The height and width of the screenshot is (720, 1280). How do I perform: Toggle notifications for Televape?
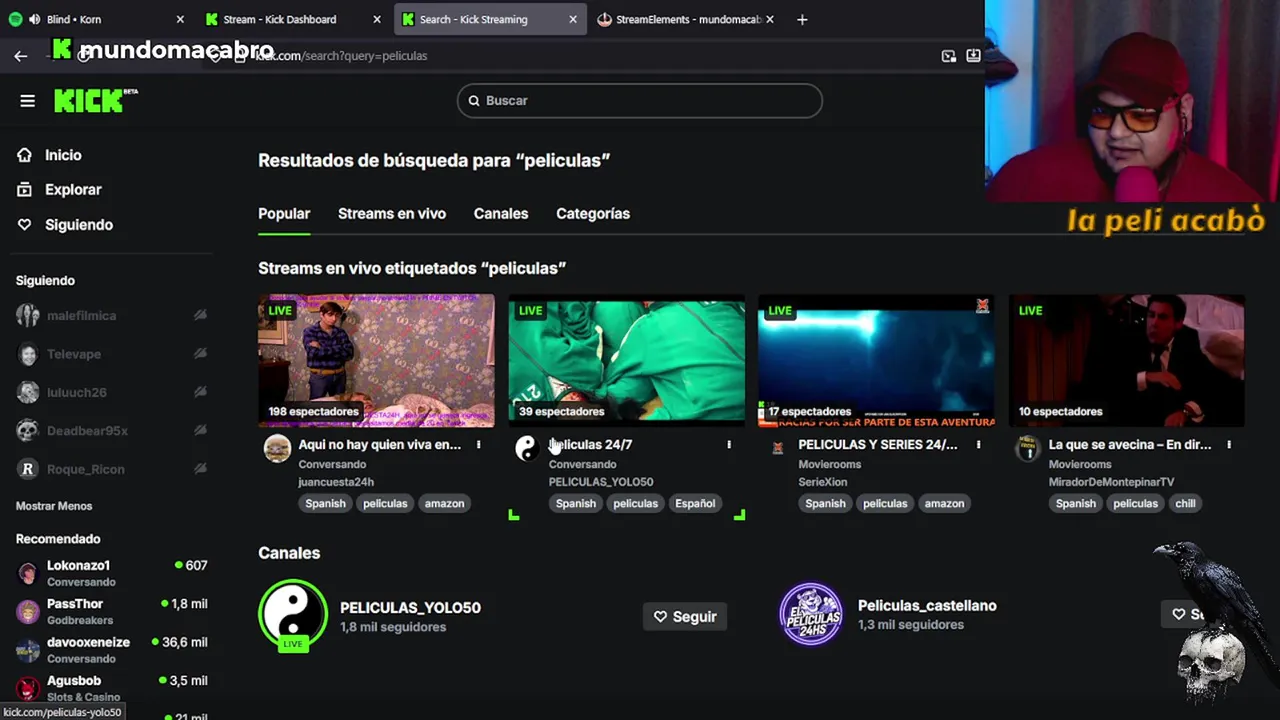click(x=200, y=354)
